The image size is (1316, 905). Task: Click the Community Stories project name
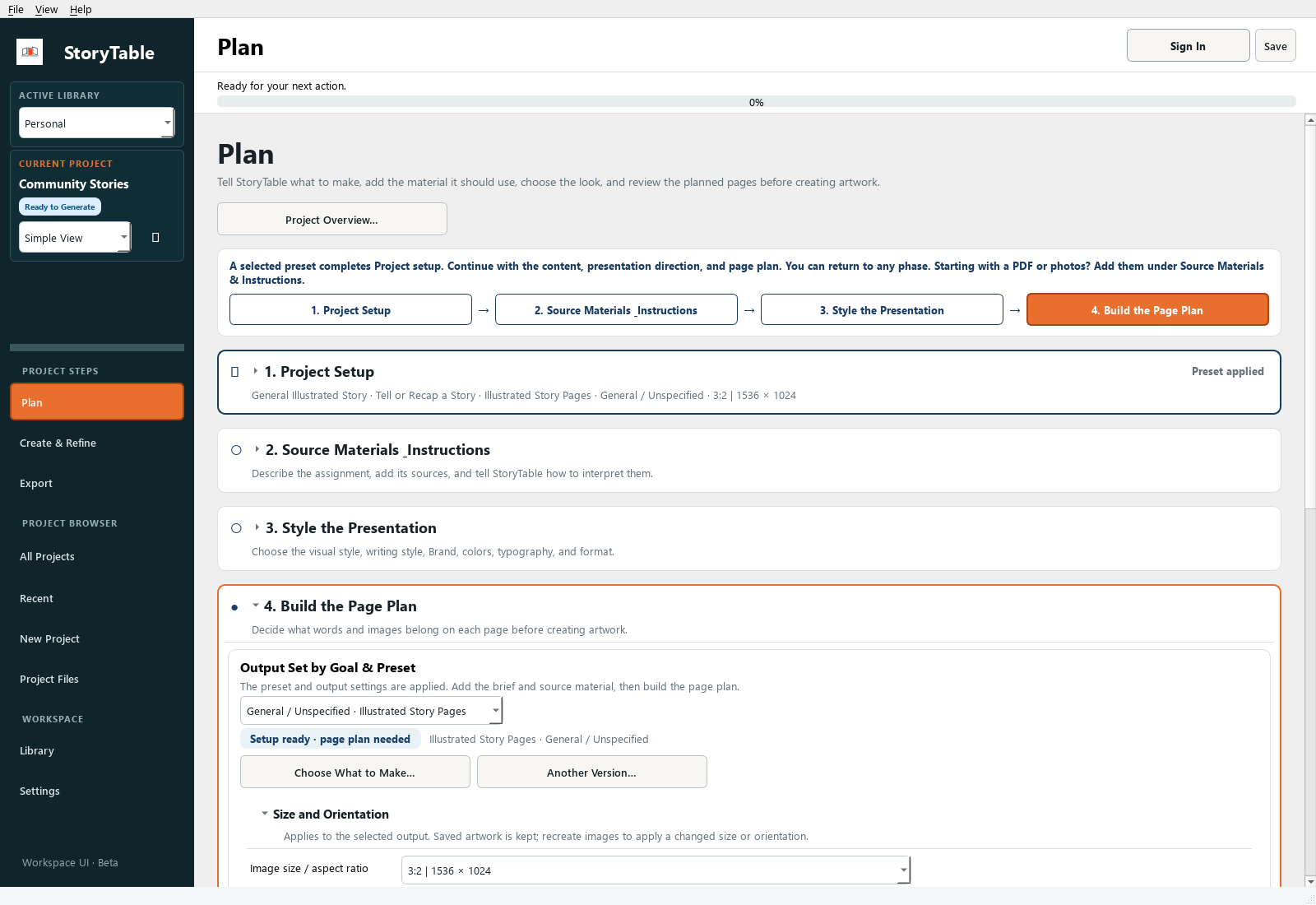(74, 184)
